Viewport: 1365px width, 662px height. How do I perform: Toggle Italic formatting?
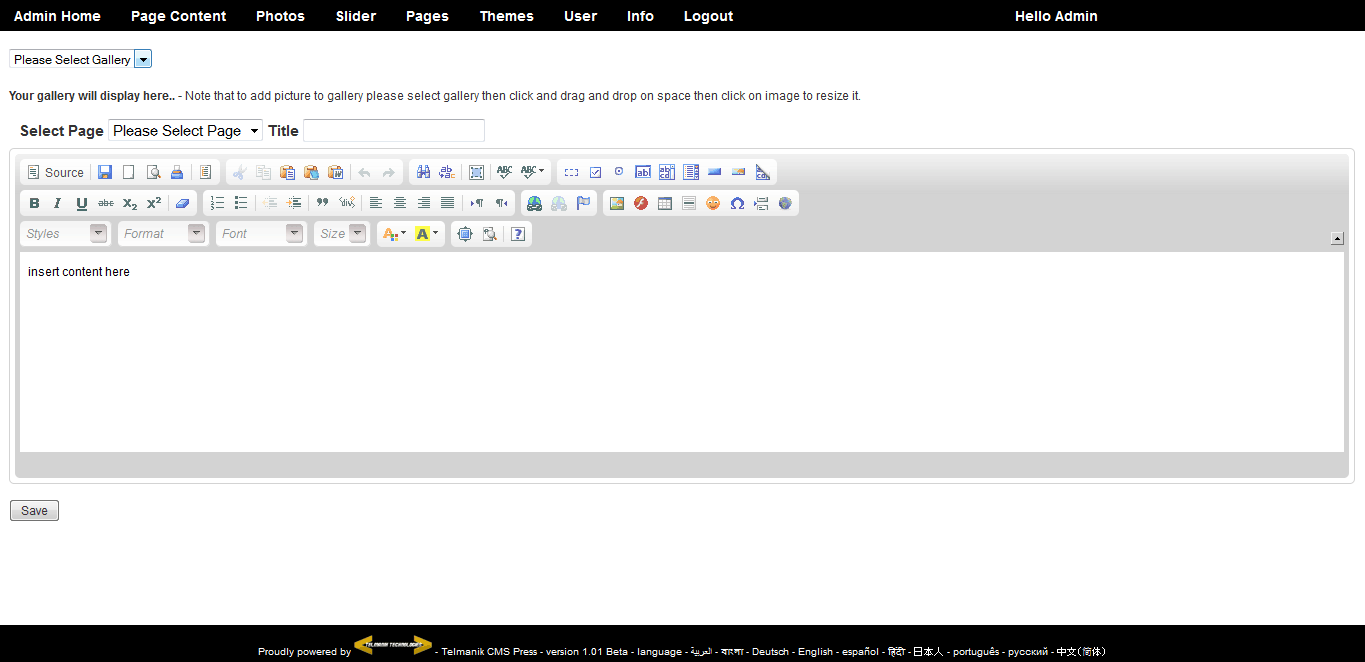[58, 203]
